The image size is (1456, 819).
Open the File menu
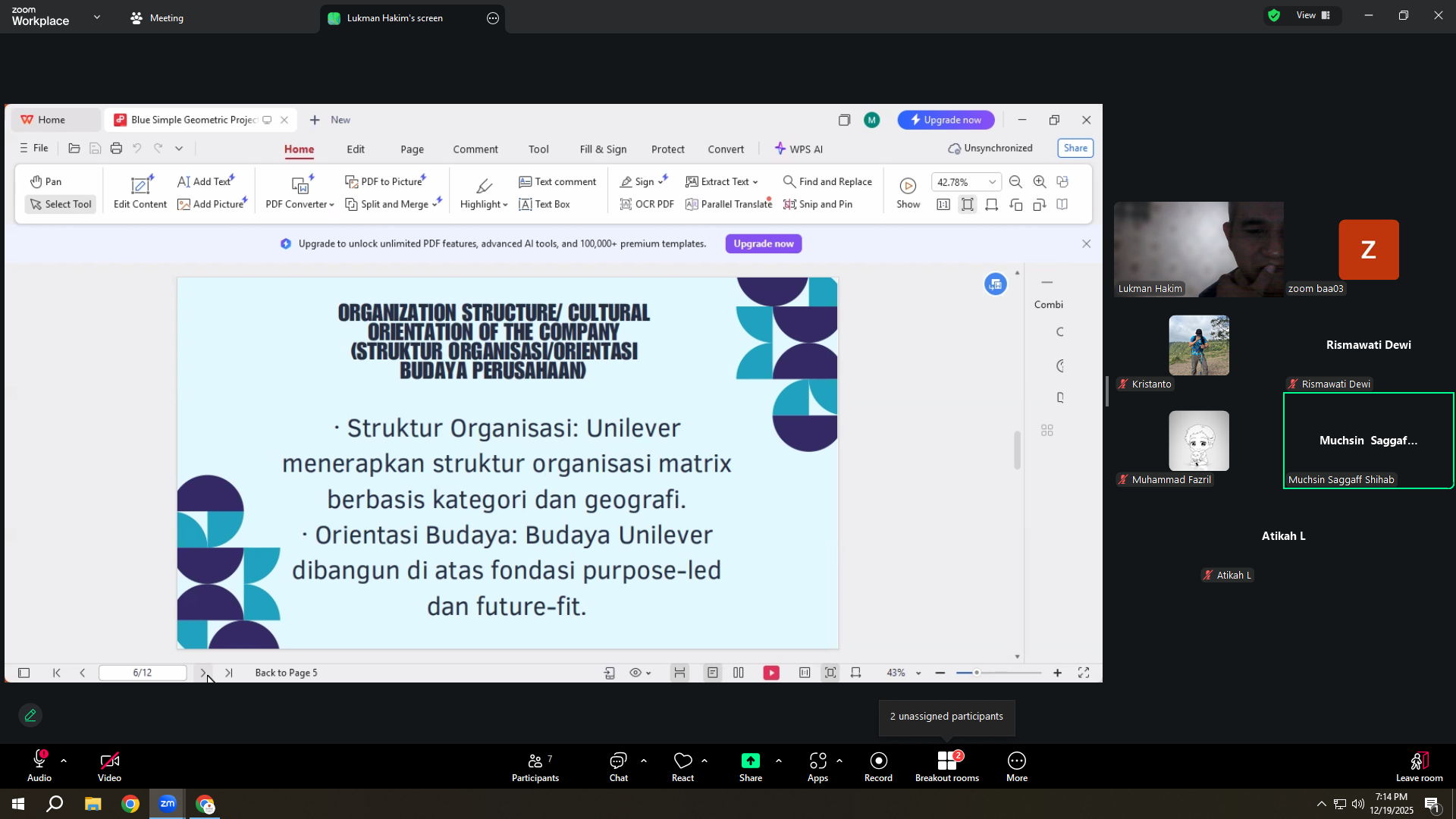pyautogui.click(x=34, y=149)
